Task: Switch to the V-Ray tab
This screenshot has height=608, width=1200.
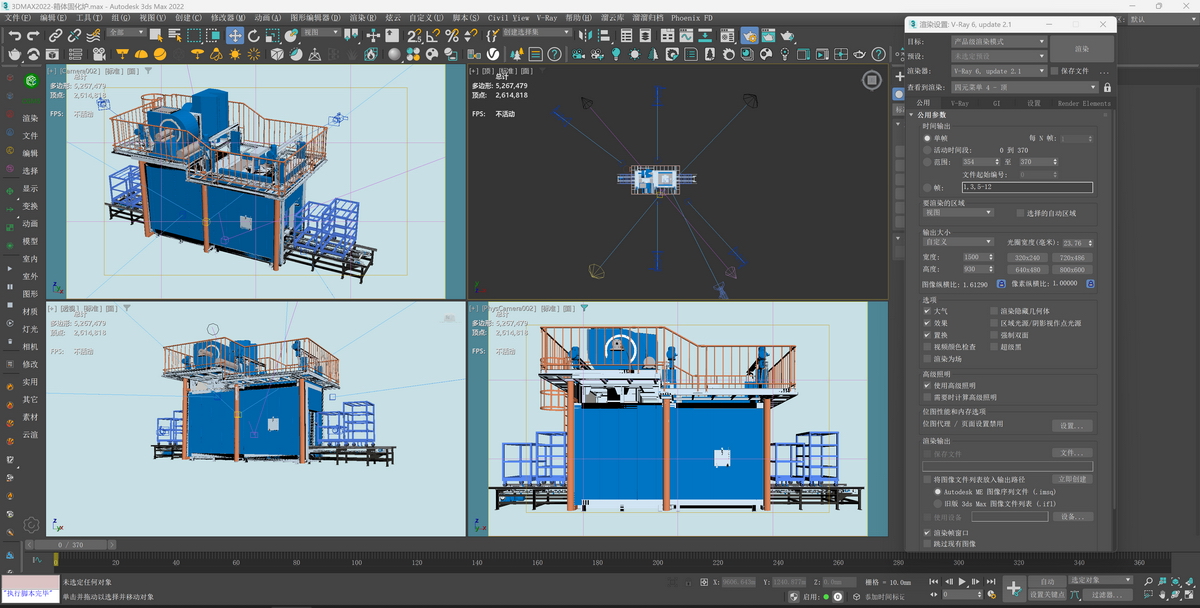Action: (x=959, y=103)
